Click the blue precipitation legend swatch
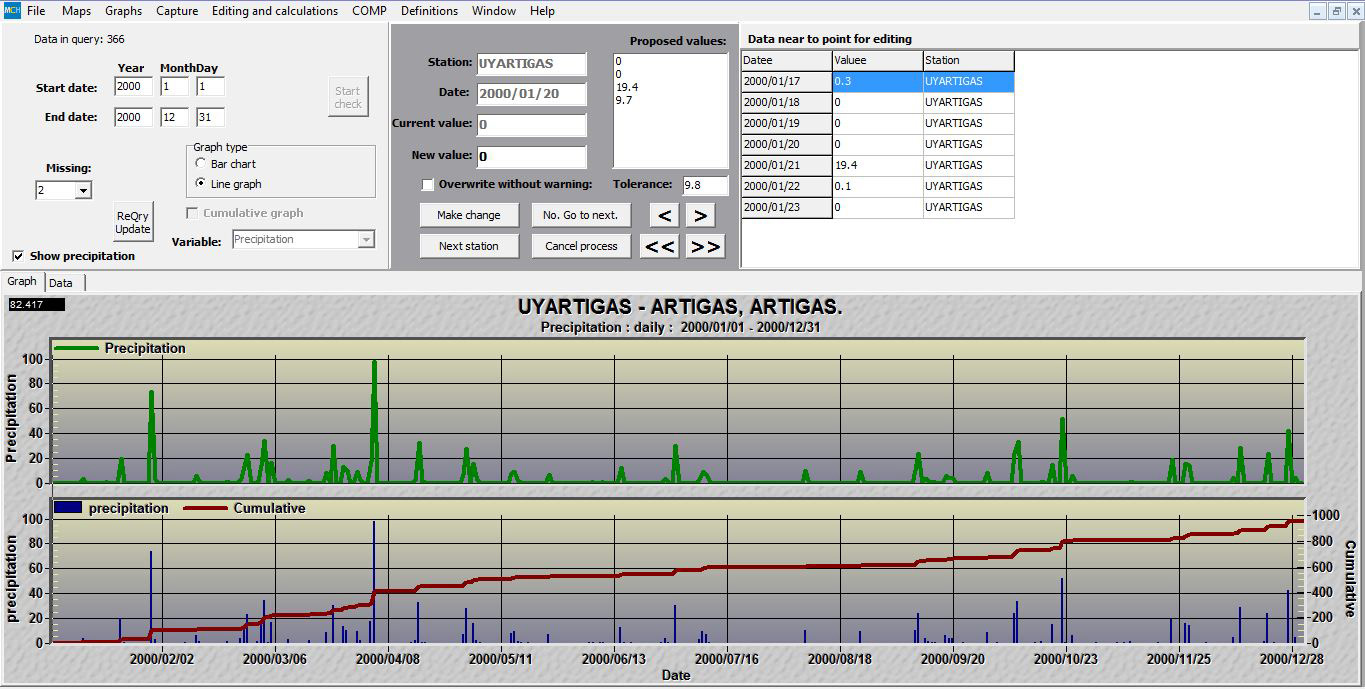 pyautogui.click(x=68, y=508)
